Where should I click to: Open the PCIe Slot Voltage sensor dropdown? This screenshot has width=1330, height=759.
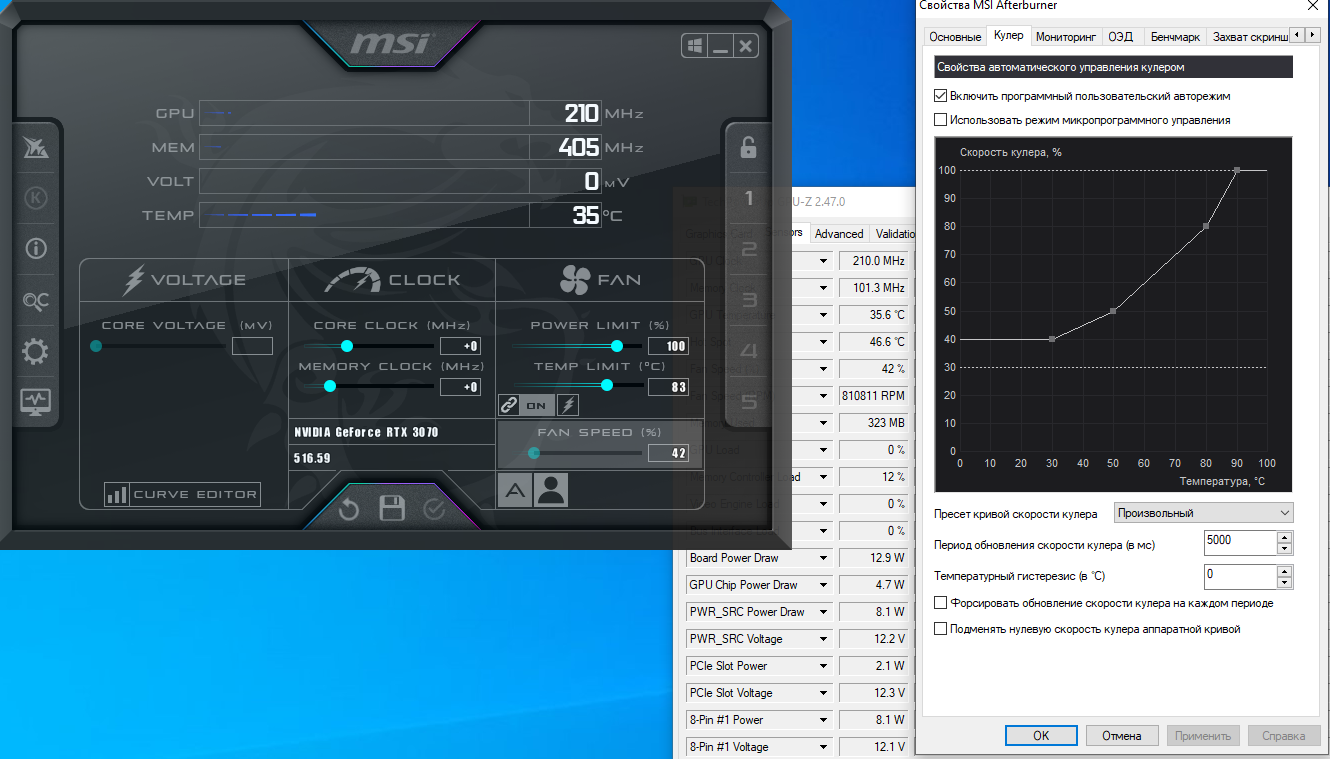tap(823, 693)
